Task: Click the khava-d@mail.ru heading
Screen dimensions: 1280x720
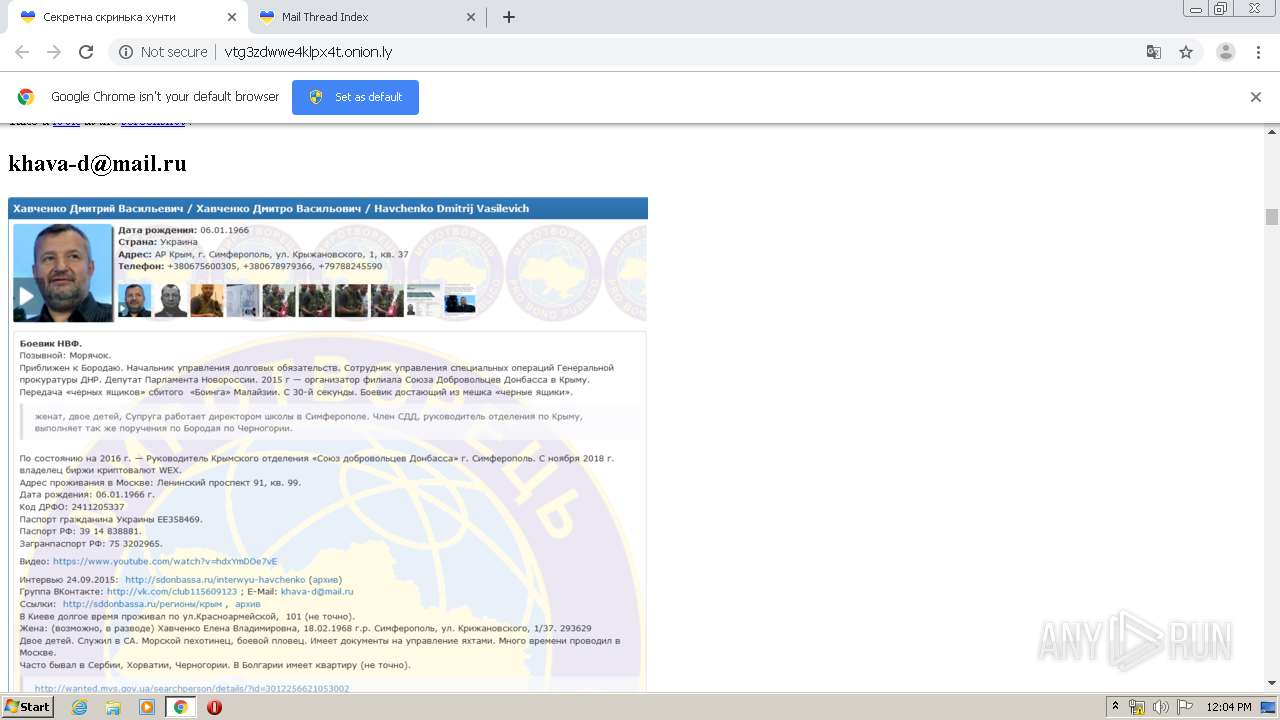Action: (97, 164)
